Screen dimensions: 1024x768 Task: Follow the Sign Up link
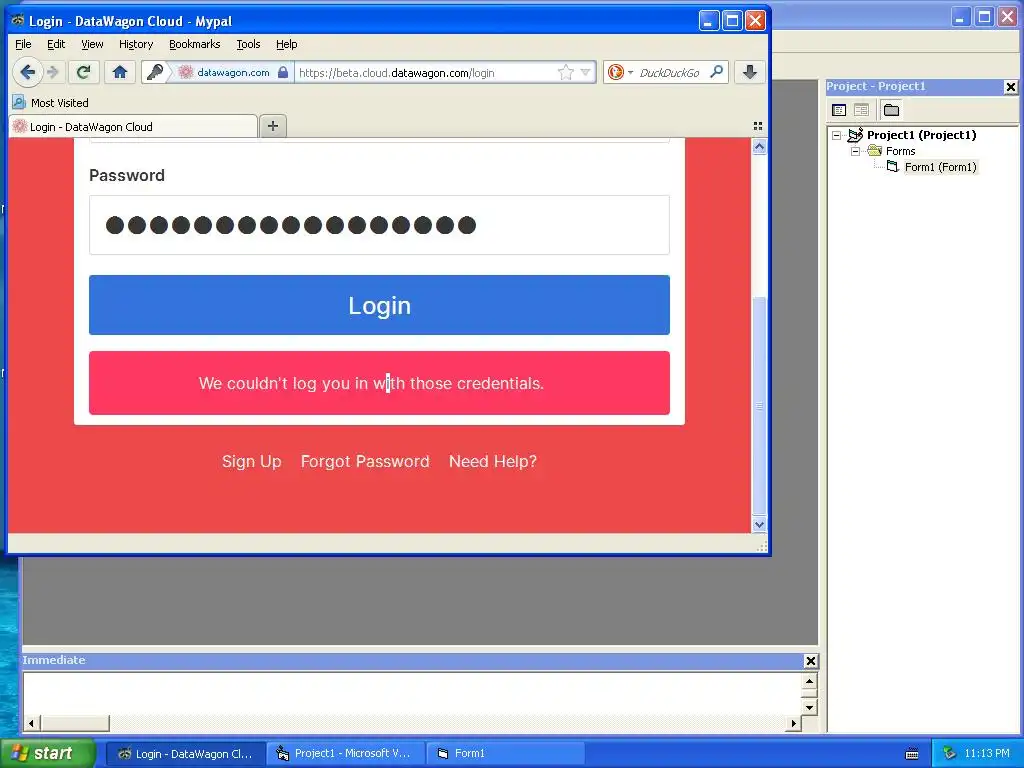tap(251, 461)
